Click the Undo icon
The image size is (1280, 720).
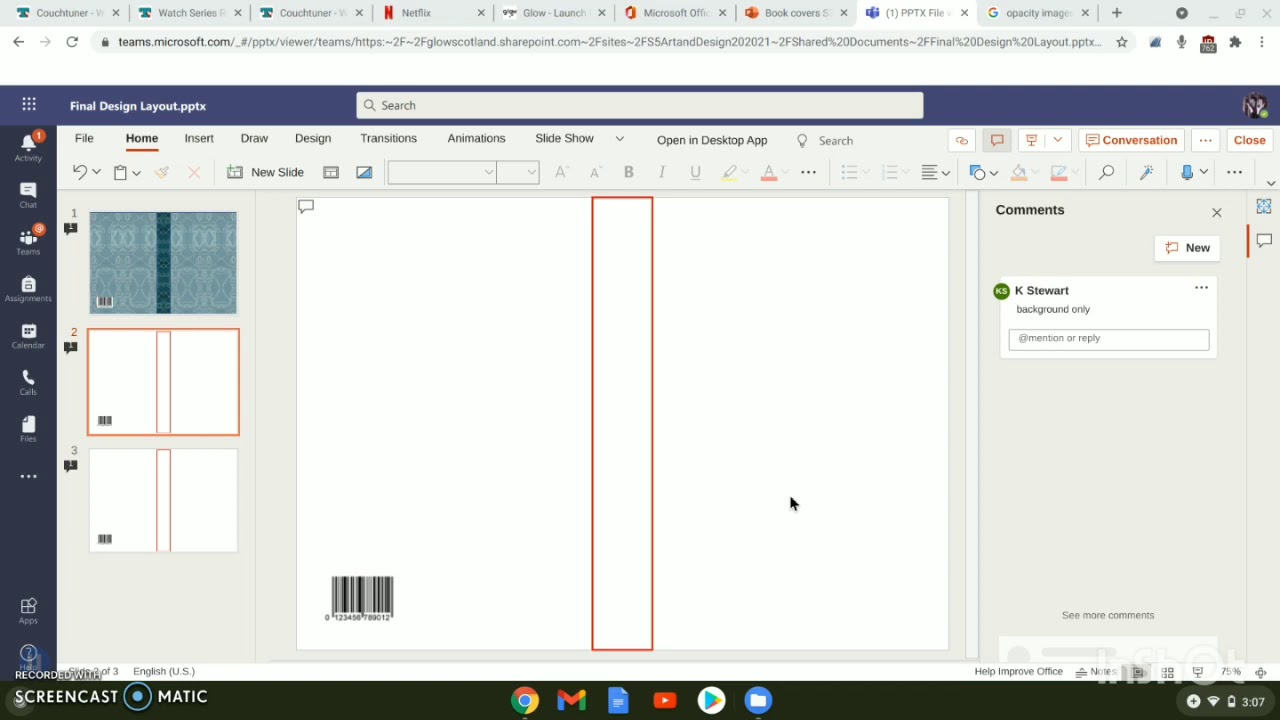click(x=80, y=172)
